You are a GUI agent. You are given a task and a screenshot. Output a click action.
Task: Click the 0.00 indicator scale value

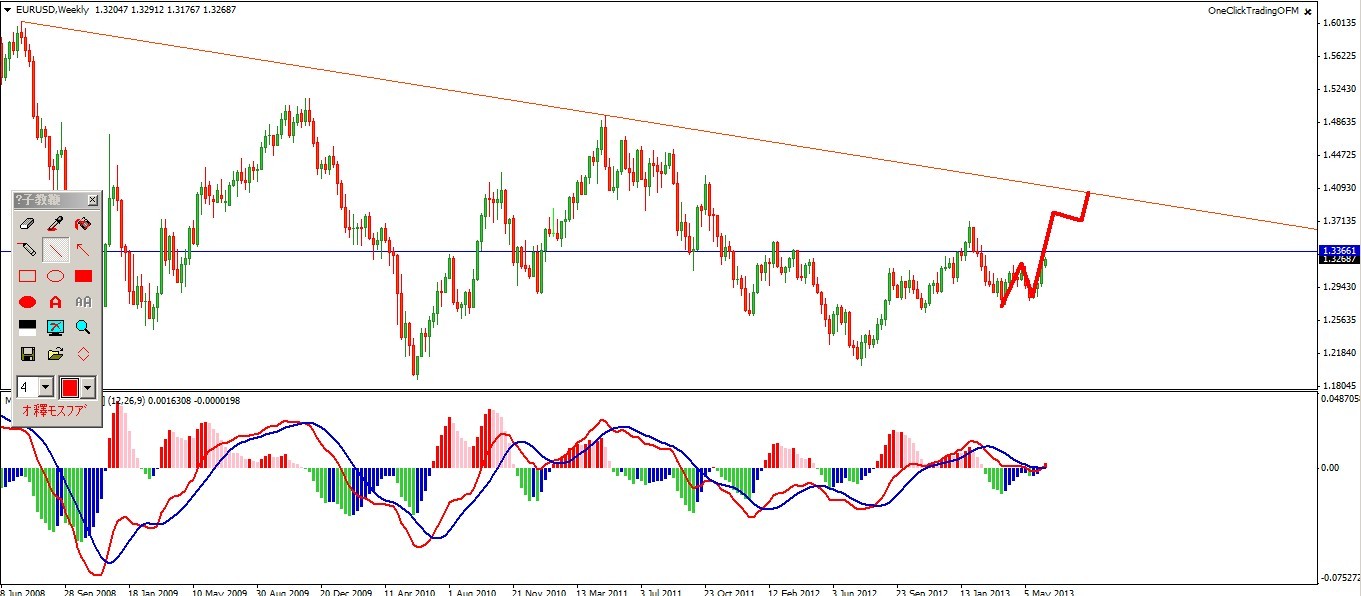tap(1332, 467)
